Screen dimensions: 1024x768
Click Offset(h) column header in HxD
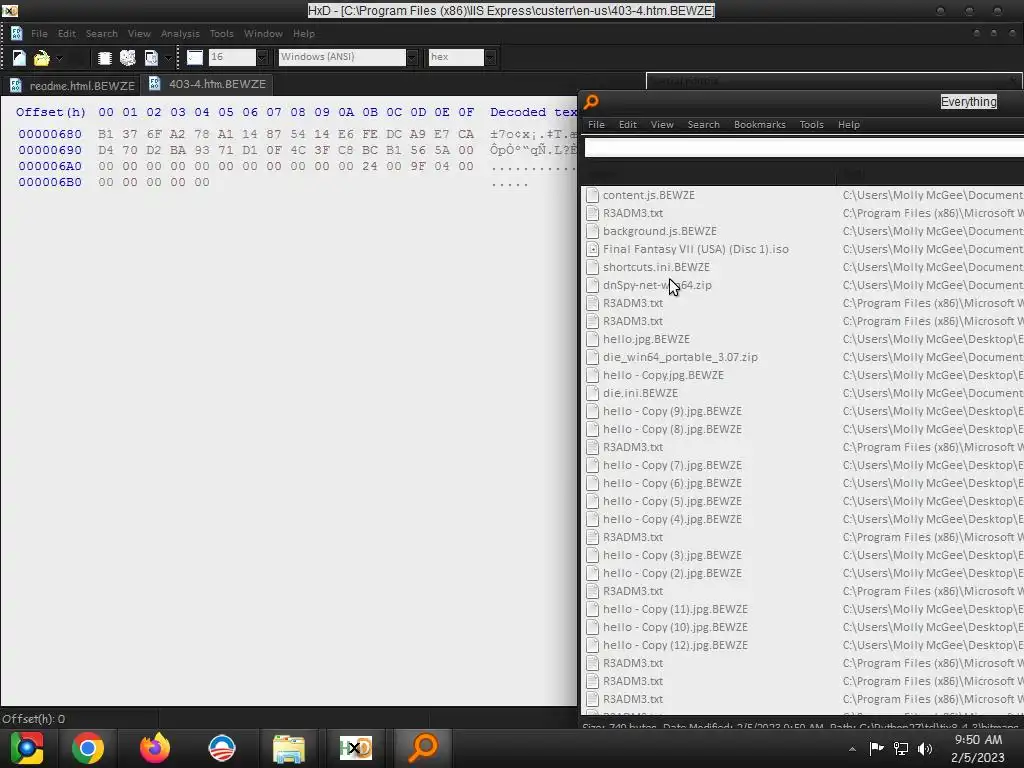coord(51,112)
